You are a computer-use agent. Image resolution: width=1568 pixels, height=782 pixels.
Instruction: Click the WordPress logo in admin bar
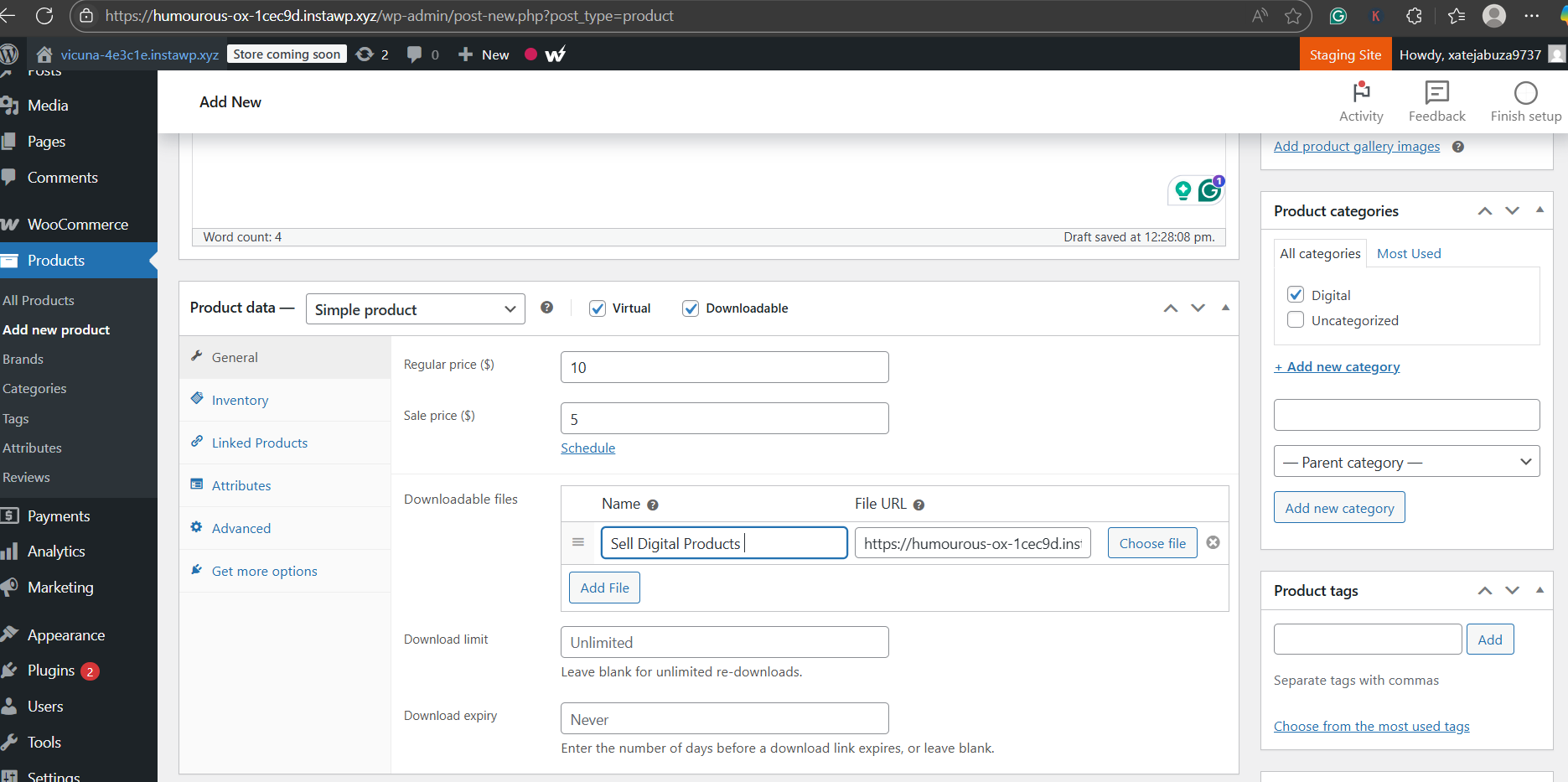pos(9,54)
